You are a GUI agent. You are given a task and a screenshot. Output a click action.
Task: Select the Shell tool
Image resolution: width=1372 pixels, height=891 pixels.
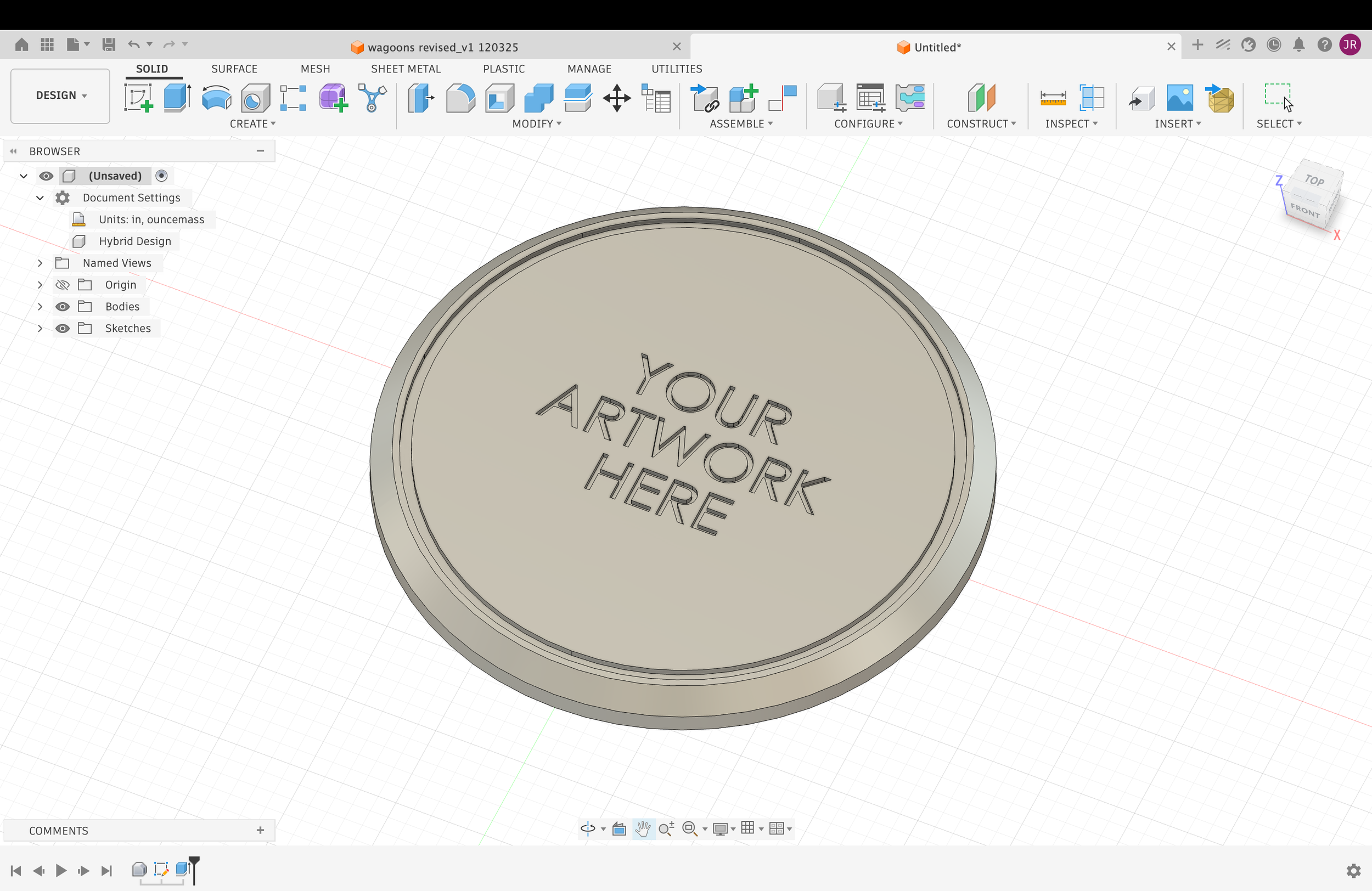[499, 98]
